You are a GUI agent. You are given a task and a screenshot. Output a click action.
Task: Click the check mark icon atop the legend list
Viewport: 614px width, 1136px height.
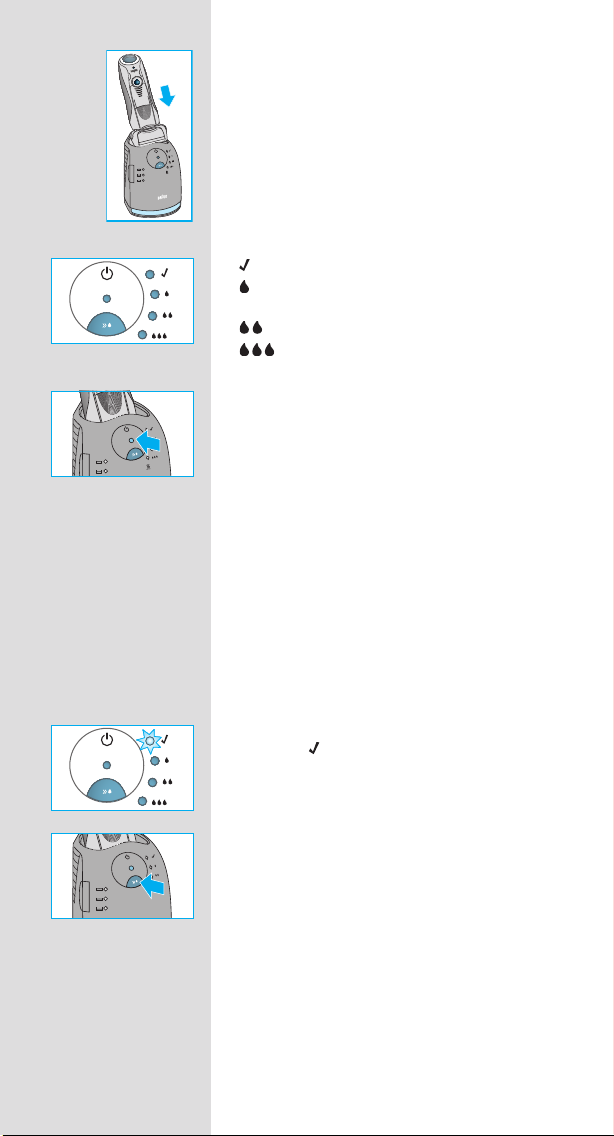click(244, 267)
